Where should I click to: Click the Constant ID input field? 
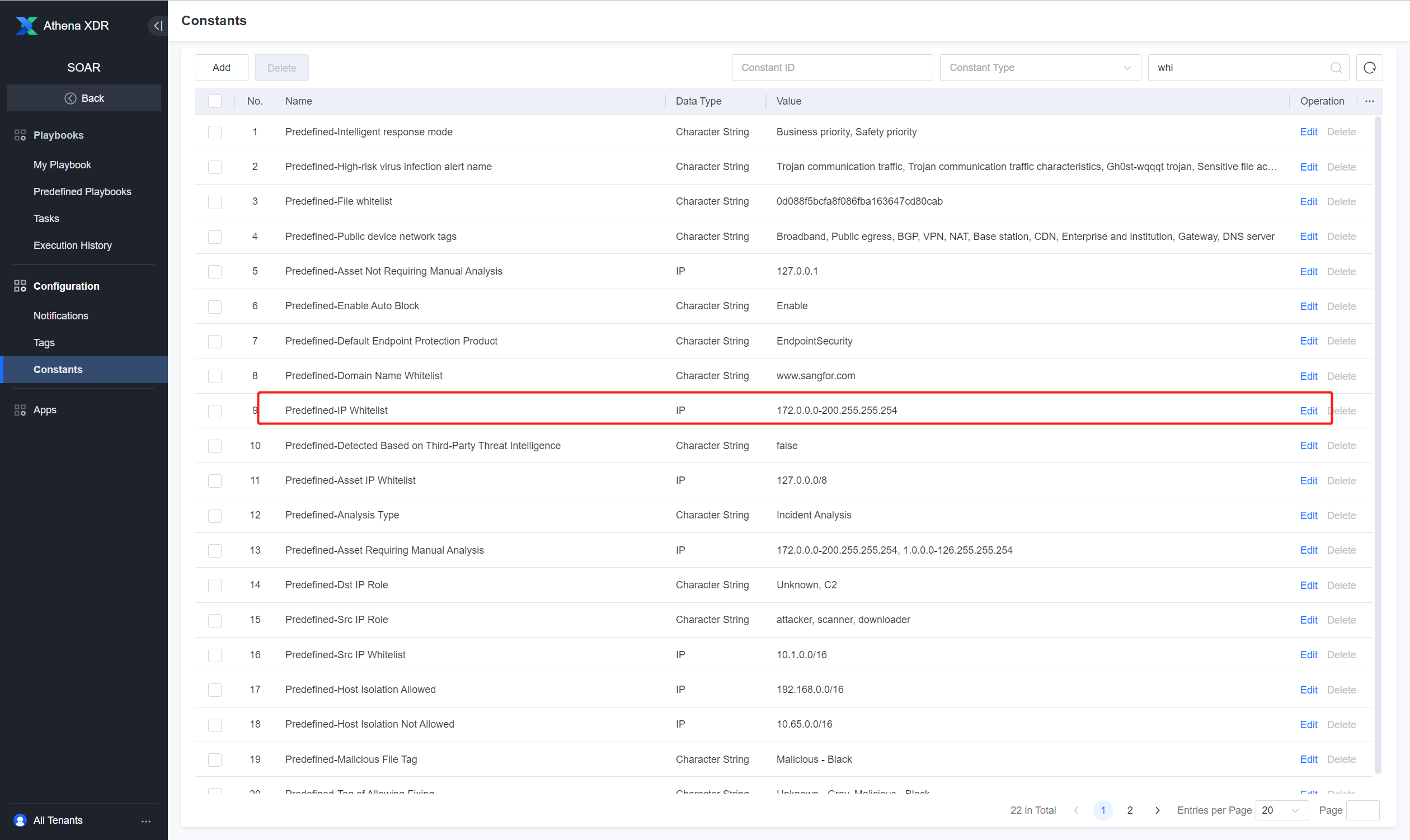tap(832, 68)
